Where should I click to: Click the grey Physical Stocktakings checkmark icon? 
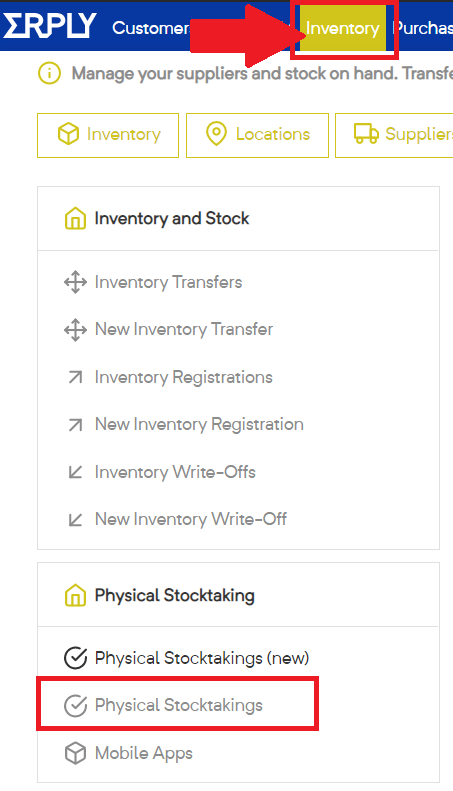(x=75, y=705)
